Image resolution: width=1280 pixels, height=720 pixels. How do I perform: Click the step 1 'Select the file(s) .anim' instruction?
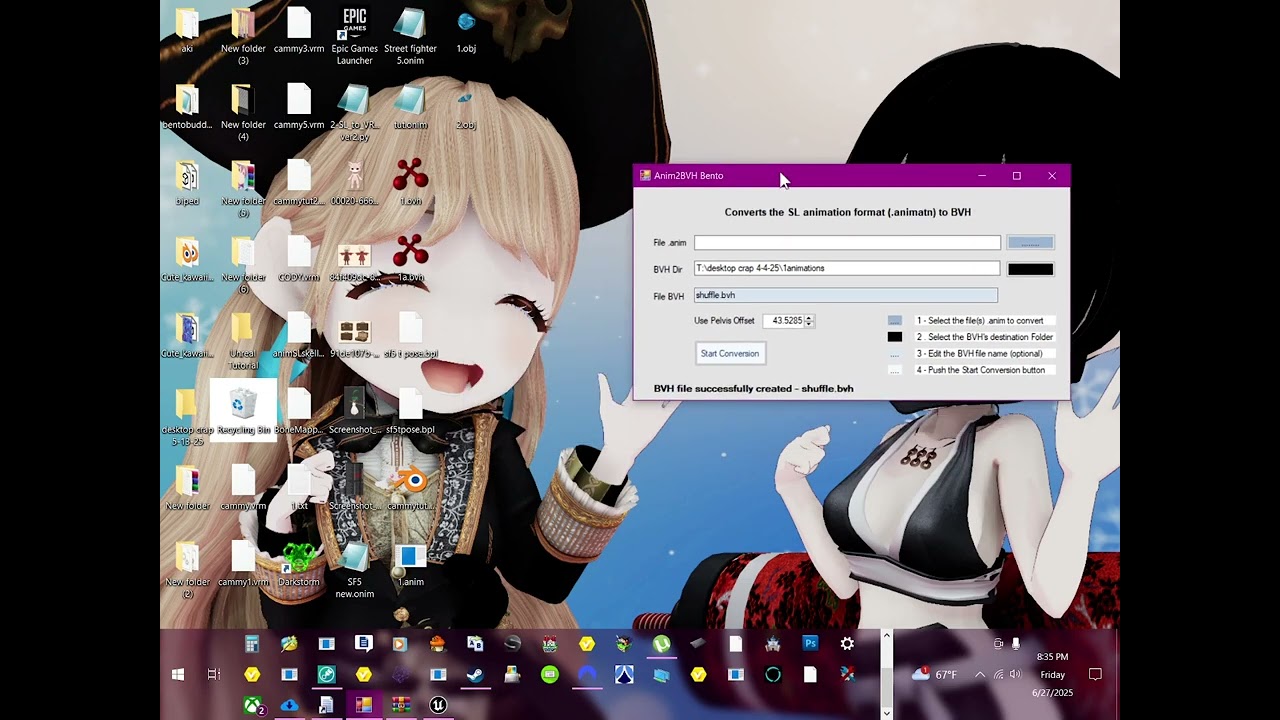click(x=980, y=321)
